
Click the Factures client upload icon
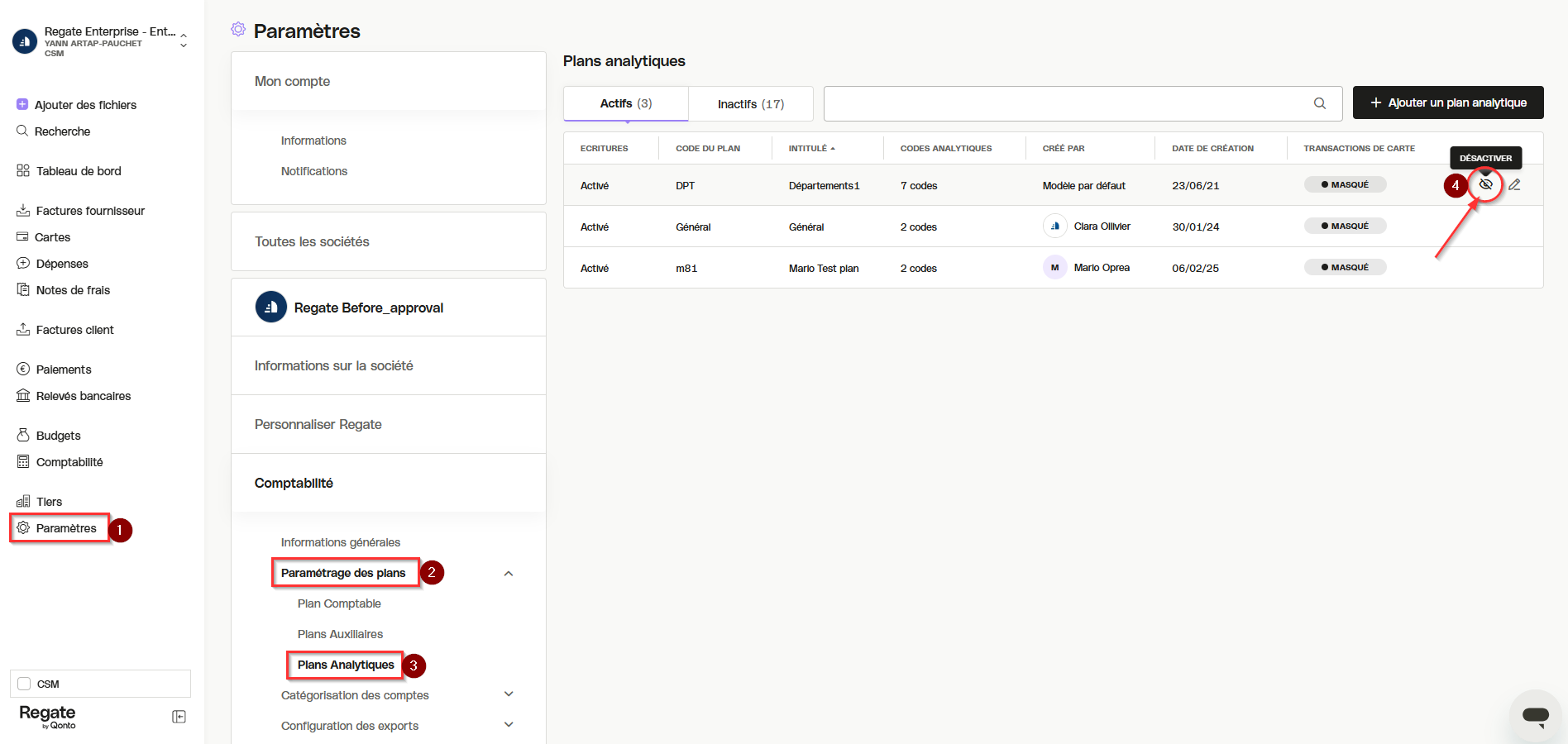coord(23,329)
